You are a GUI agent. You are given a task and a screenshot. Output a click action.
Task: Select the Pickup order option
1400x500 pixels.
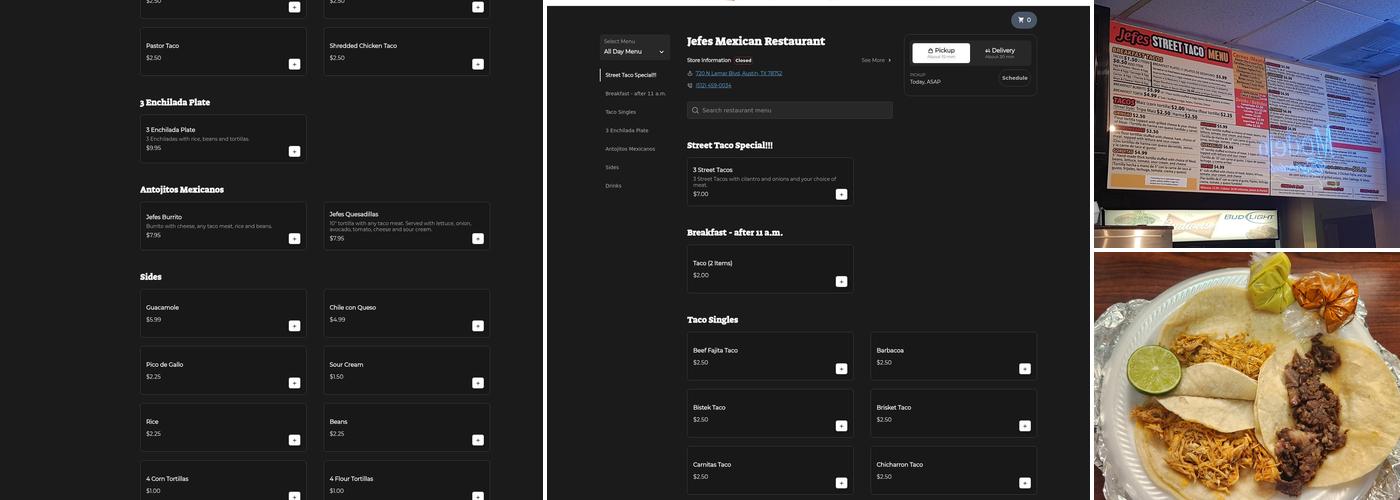coord(941,53)
